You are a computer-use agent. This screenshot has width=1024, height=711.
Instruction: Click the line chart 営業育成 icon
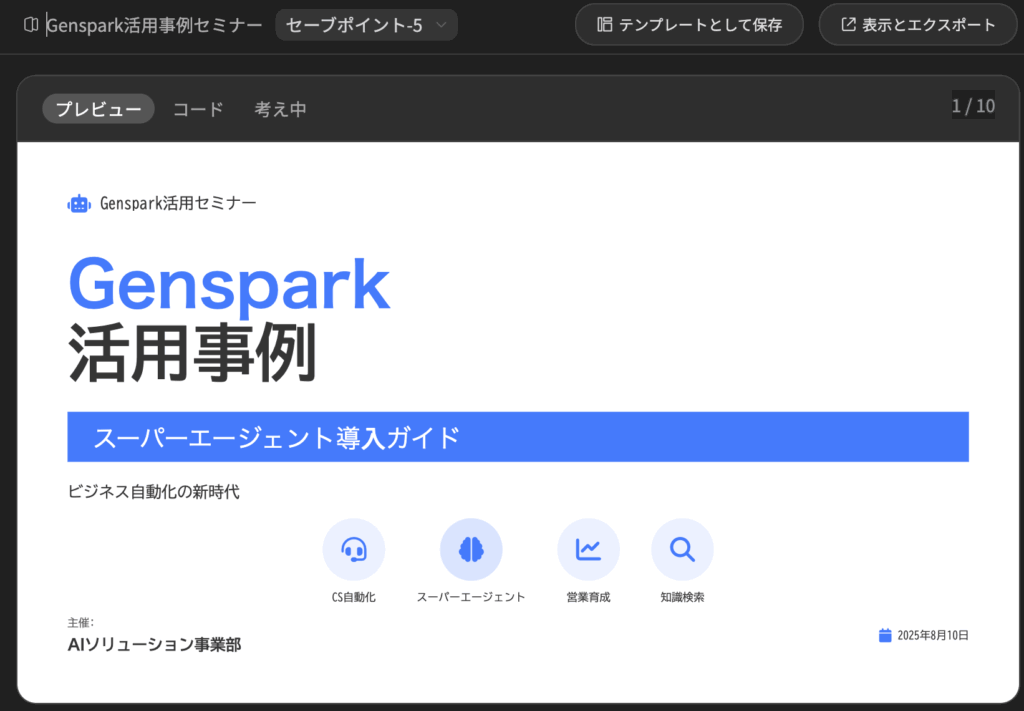[x=588, y=550]
